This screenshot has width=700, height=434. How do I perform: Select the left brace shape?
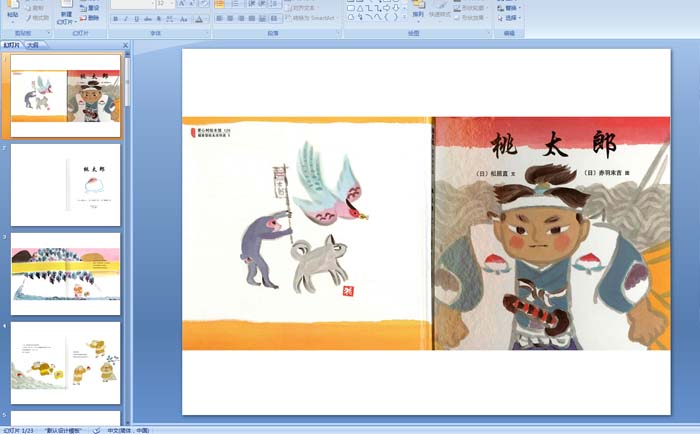[387, 17]
